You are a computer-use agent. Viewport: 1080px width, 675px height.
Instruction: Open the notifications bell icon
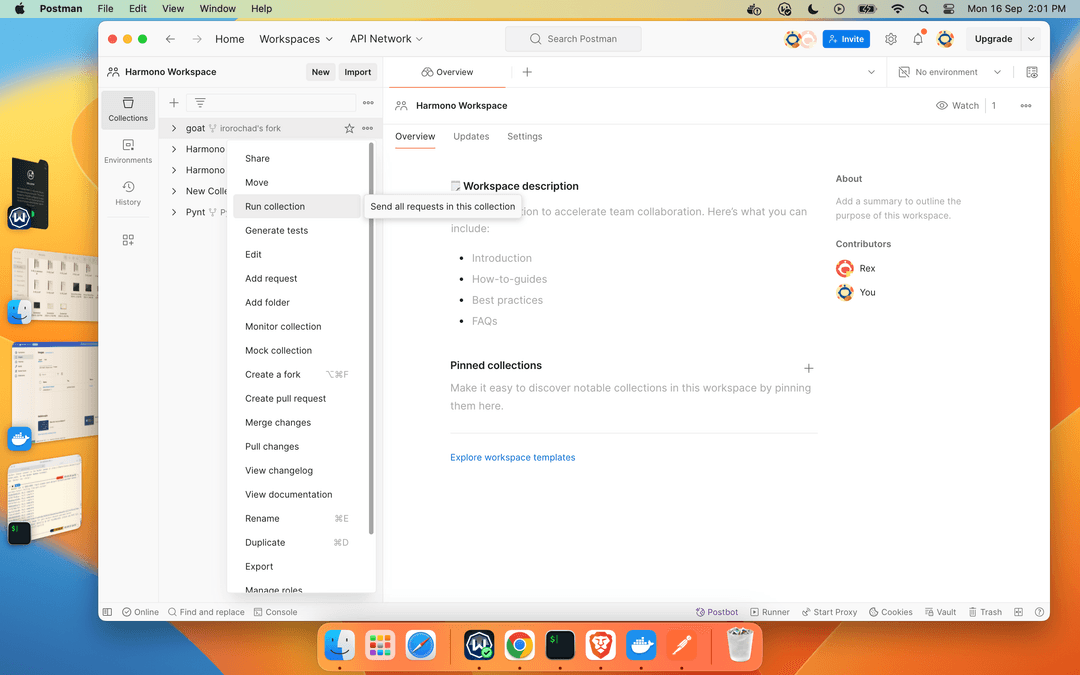[918, 39]
